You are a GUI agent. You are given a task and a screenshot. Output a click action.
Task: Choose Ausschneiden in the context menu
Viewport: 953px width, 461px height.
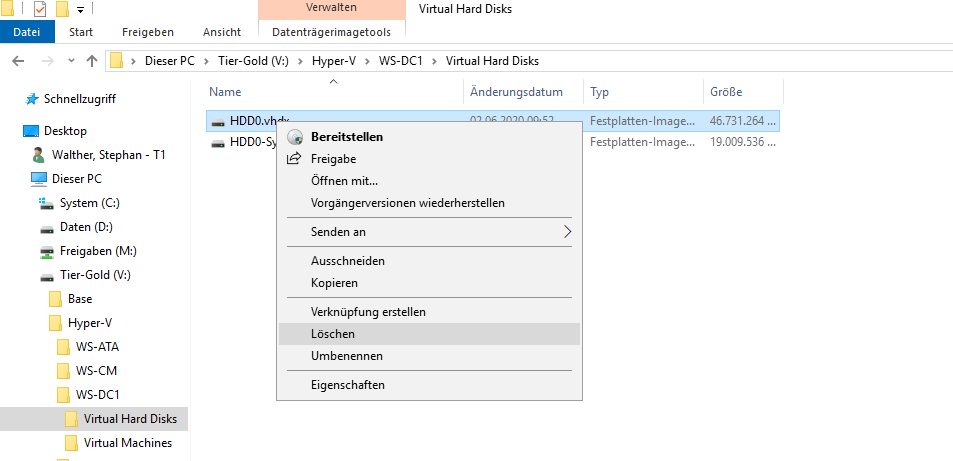coord(429,261)
